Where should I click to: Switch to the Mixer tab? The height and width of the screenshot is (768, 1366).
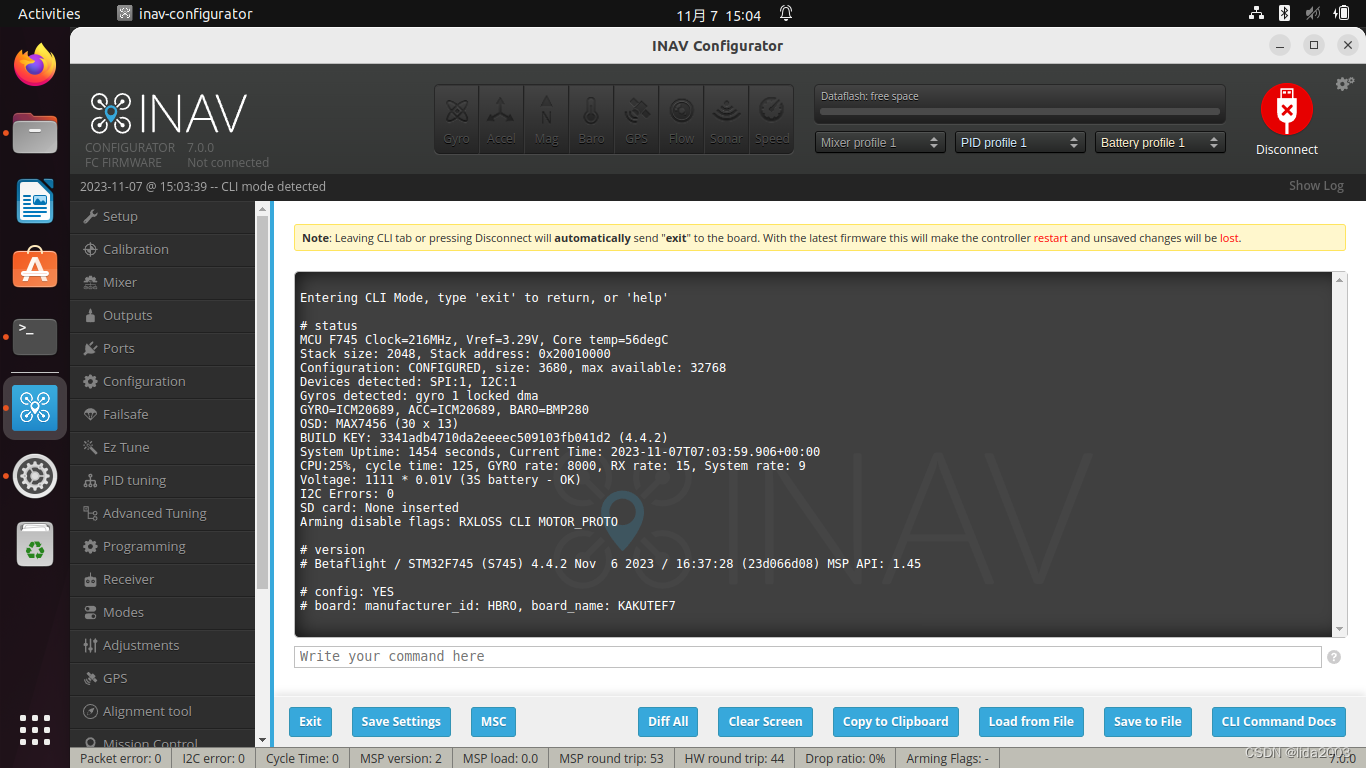163,283
